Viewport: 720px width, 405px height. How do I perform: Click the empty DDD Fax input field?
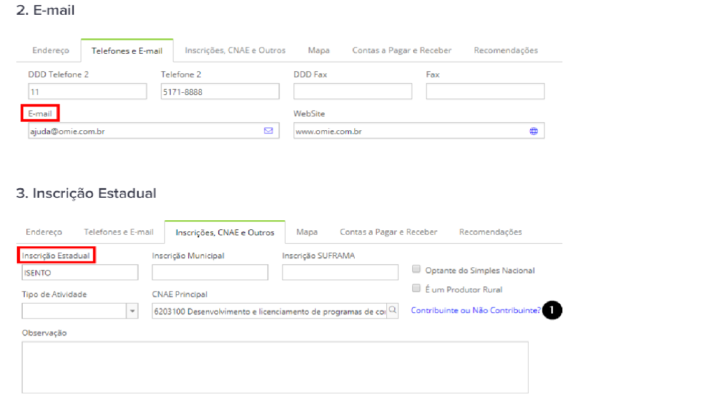352,92
